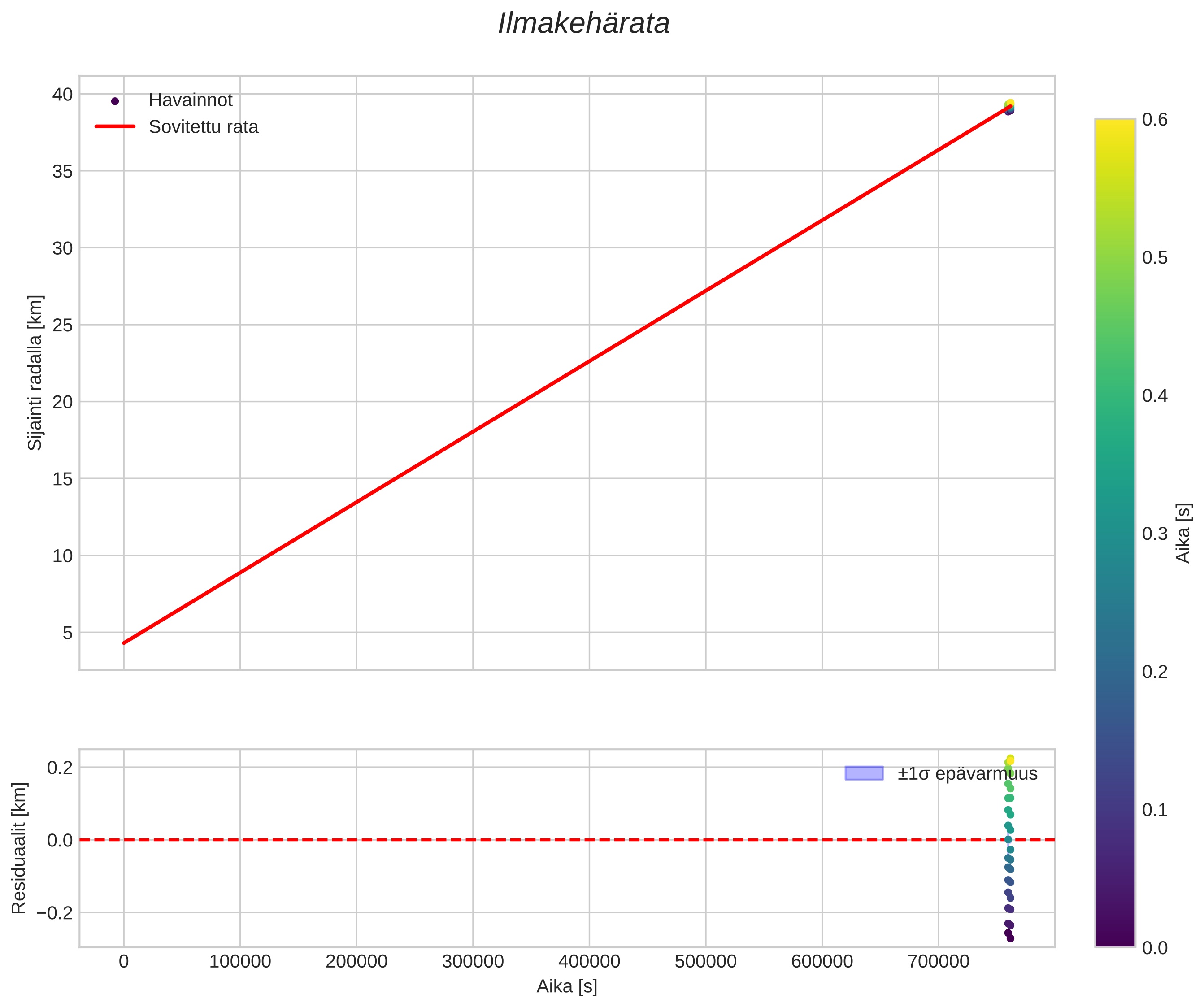The width and height of the screenshot is (1204, 1007).
Task: Click the Sovitettu rata red legend line
Action: point(115,127)
